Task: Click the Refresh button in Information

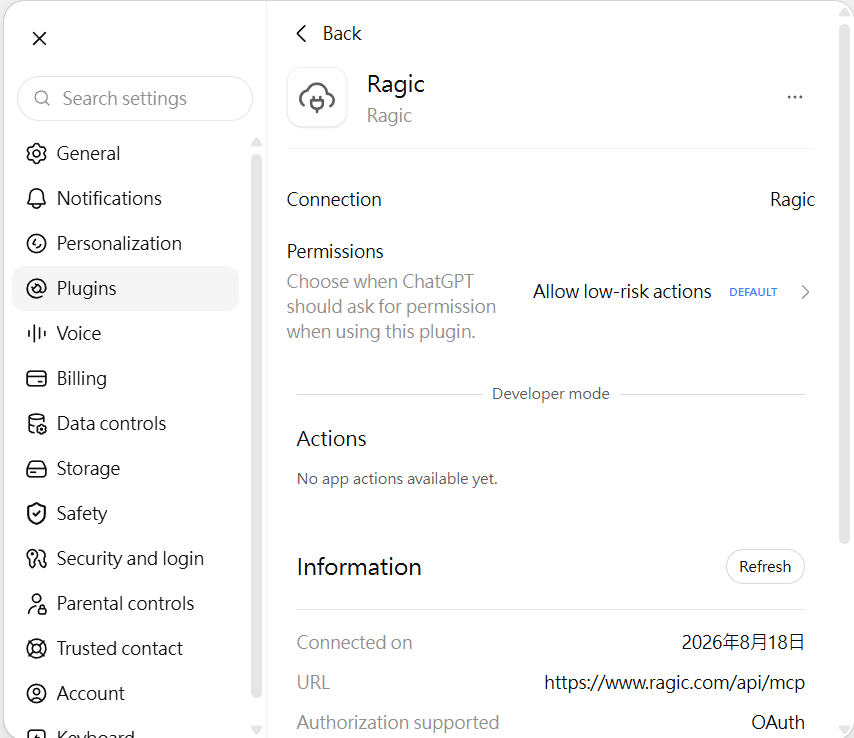Action: pos(765,566)
